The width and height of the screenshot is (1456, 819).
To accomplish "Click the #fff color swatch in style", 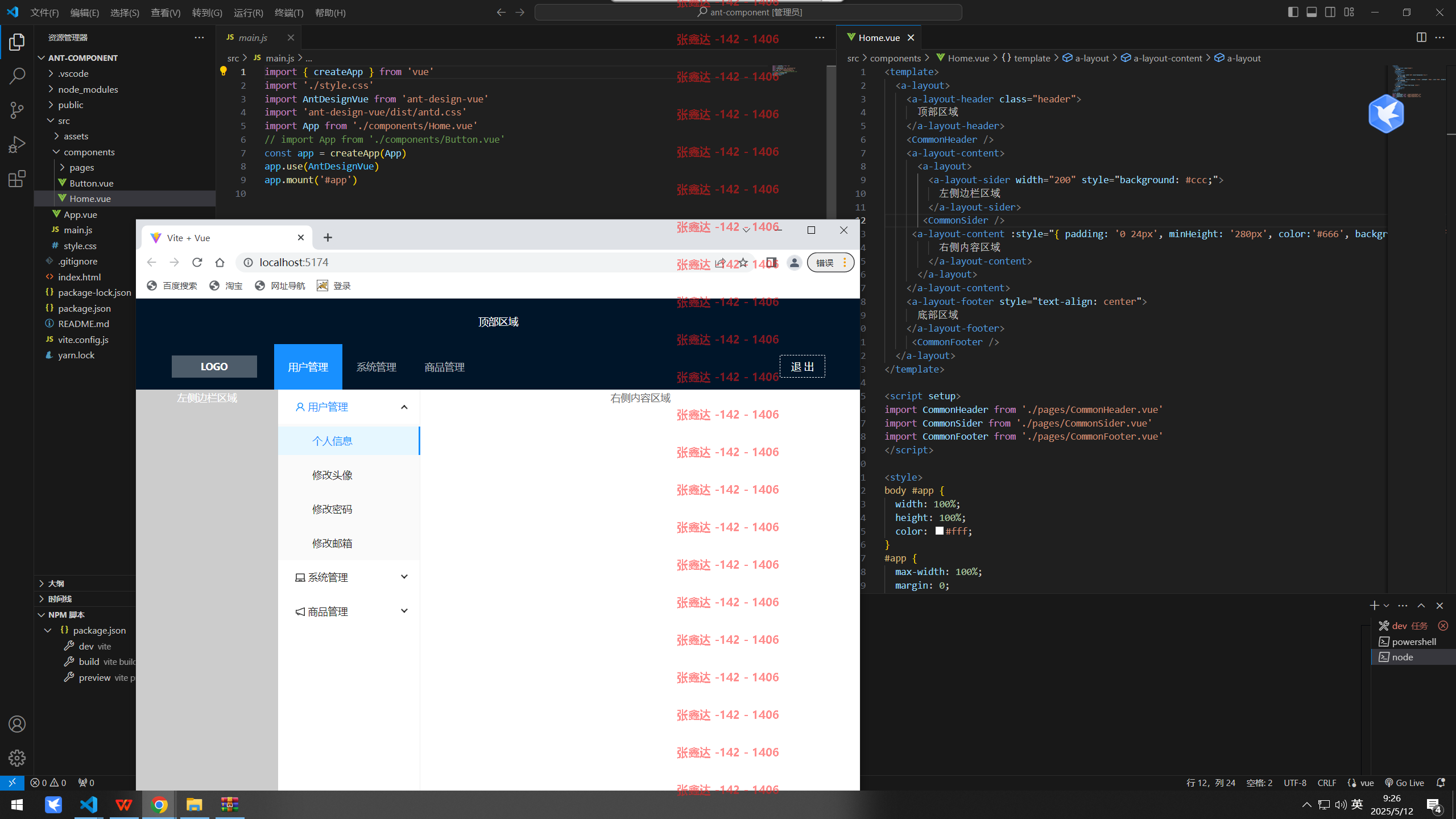I will click(940, 531).
